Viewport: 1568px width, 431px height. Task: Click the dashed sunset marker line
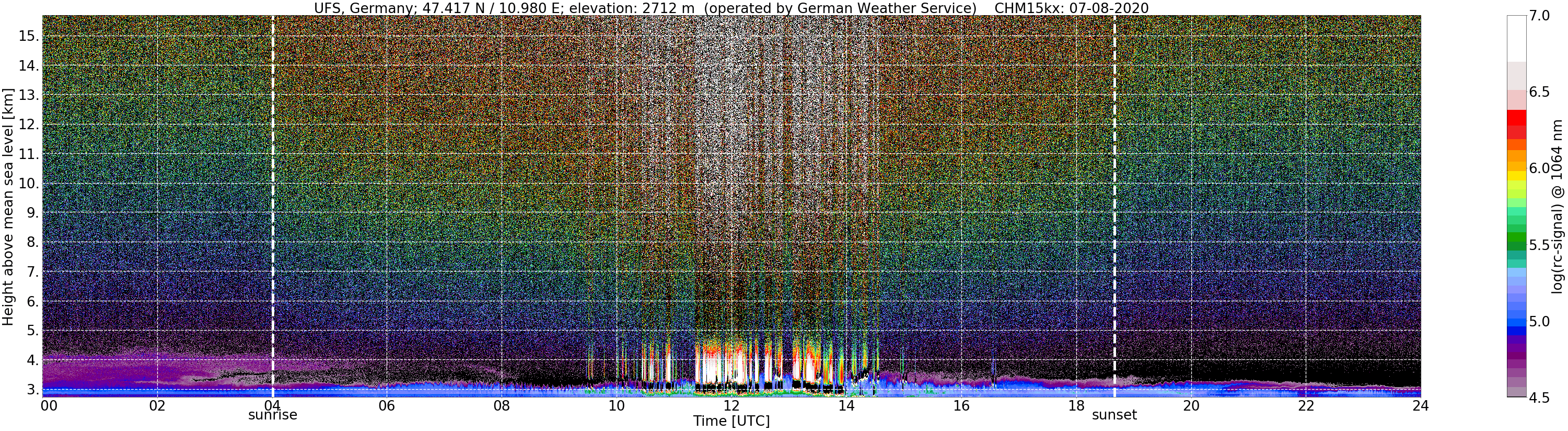point(1114,206)
